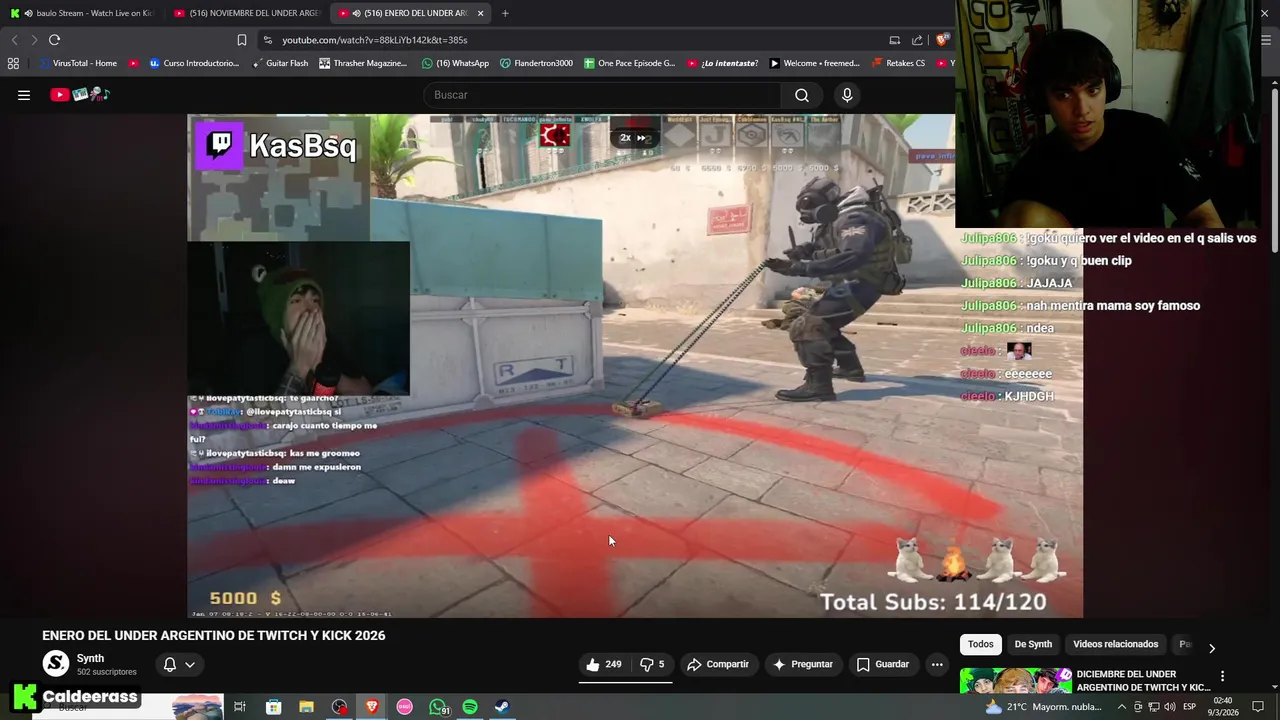The width and height of the screenshot is (1280, 720).
Task: Open the VirusTotal - Home bookmark
Action: (77, 63)
